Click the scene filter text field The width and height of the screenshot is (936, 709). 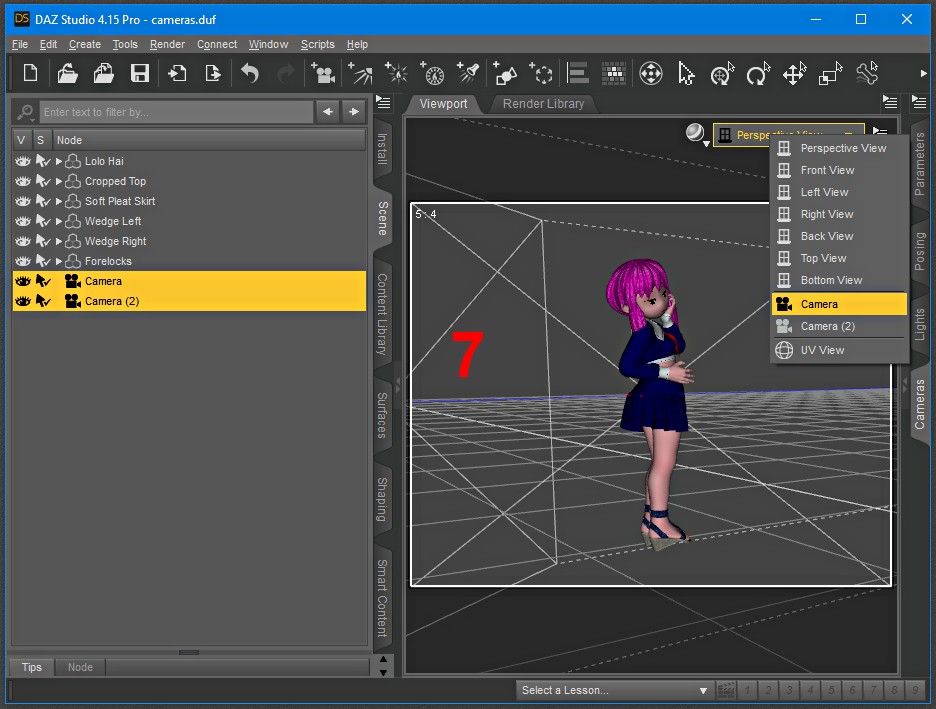coord(177,112)
